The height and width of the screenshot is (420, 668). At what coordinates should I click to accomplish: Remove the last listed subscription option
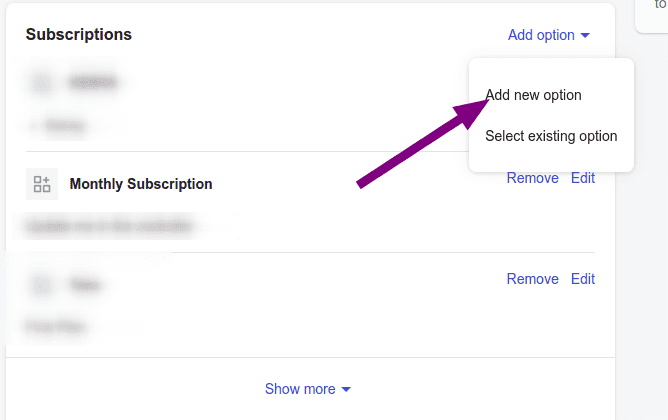[x=532, y=279]
